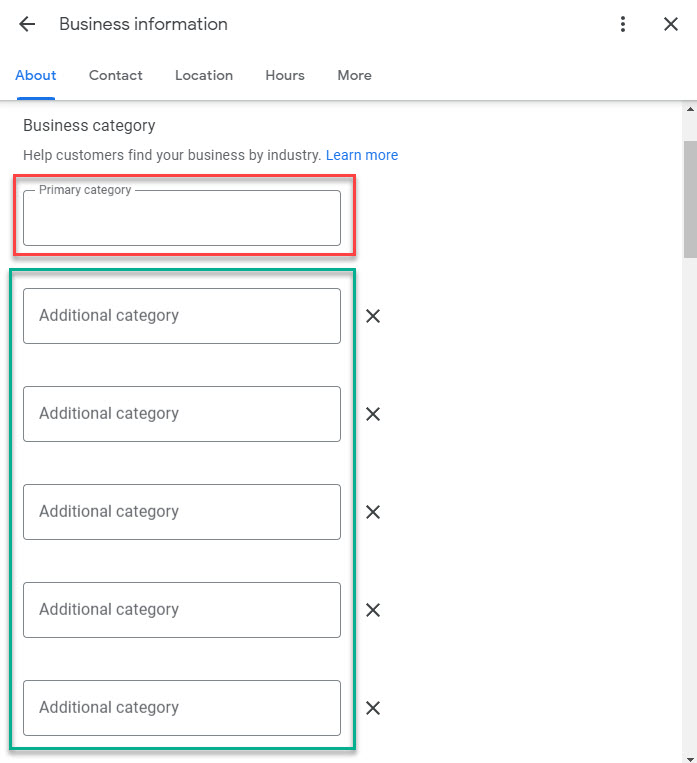Click the scrollbar down arrow
Viewport: 697px width, 763px height.
pyautogui.click(x=690, y=758)
